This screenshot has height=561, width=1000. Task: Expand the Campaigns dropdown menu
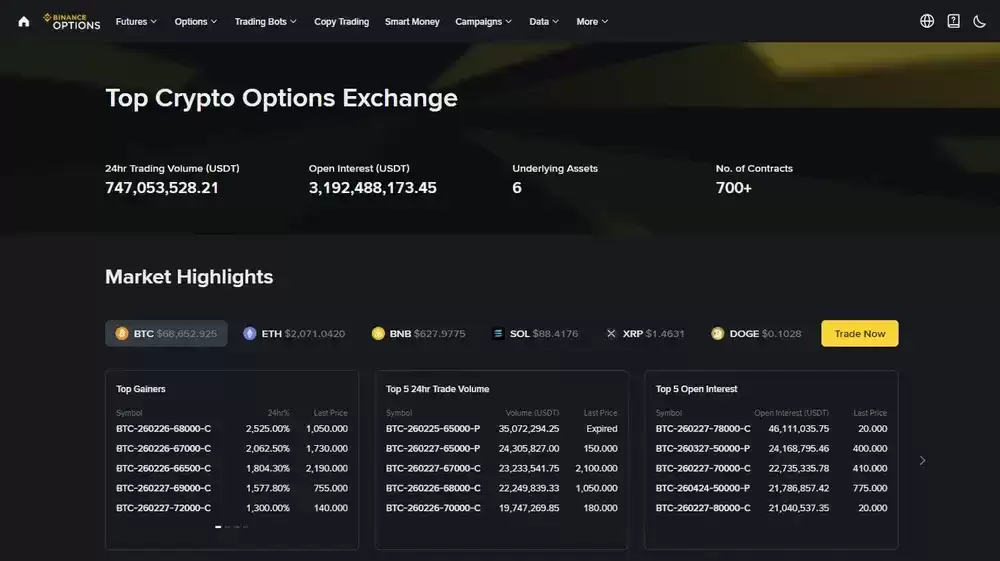coord(483,22)
